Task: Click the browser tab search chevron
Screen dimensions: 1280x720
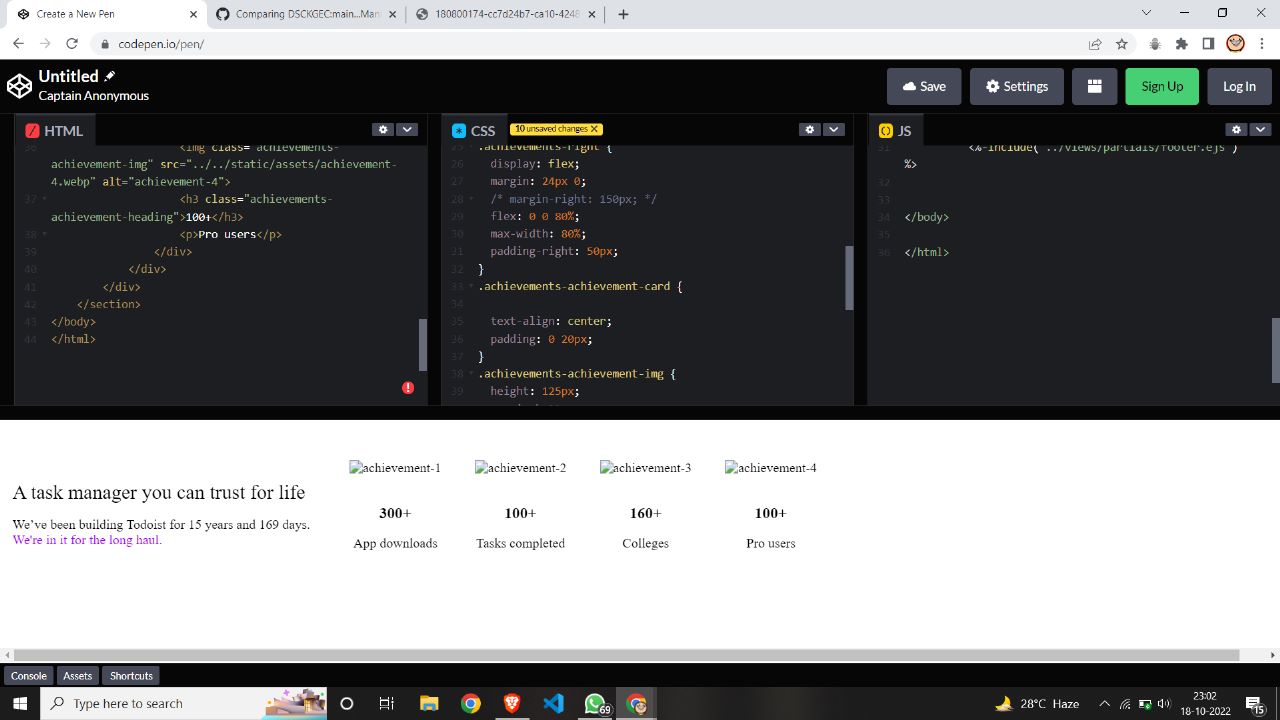Action: (1146, 13)
